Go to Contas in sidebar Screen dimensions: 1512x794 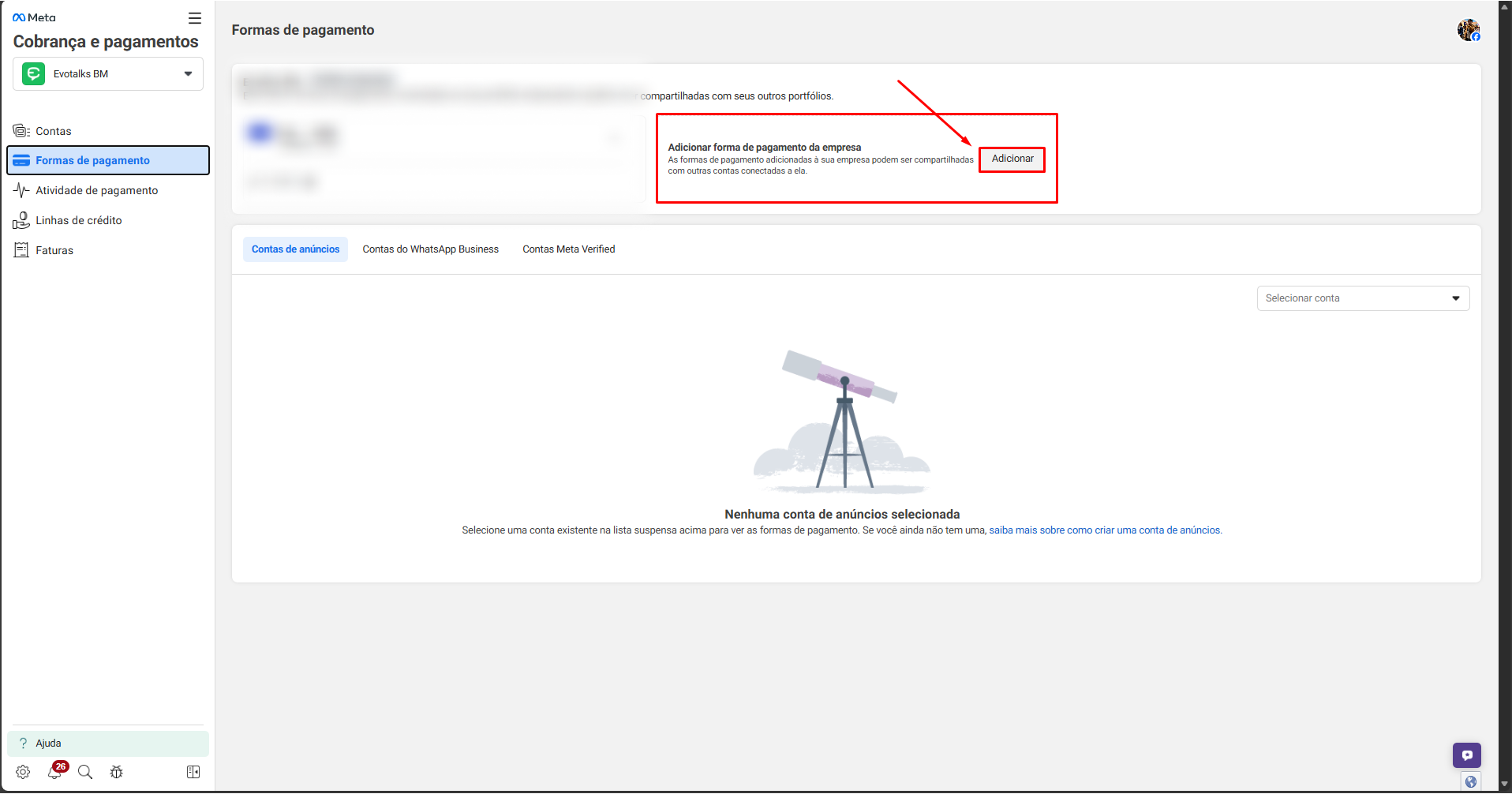pyautogui.click(x=53, y=131)
